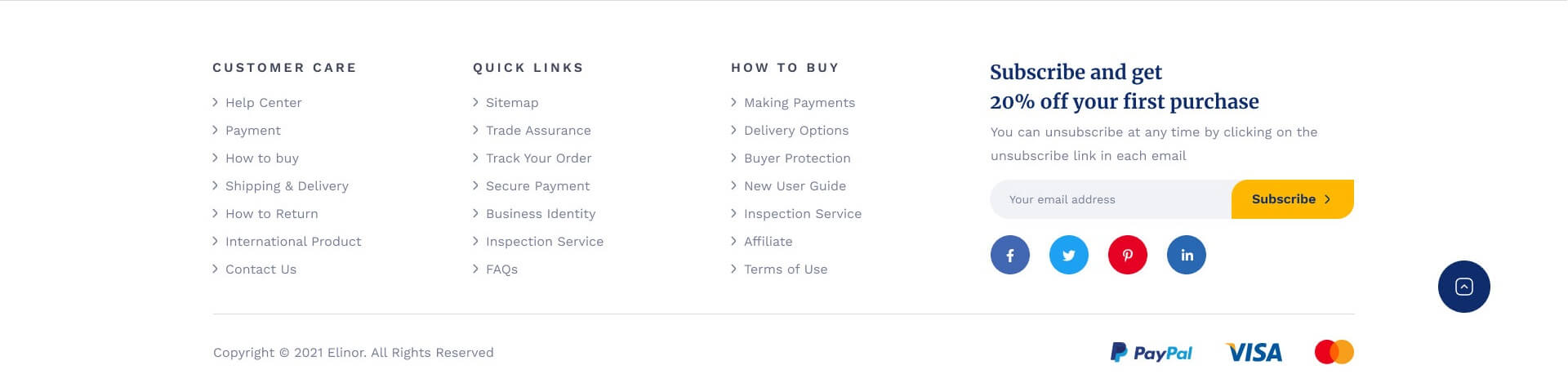Visit the Sitemap link
This screenshot has height=392, width=1568.
512,103
